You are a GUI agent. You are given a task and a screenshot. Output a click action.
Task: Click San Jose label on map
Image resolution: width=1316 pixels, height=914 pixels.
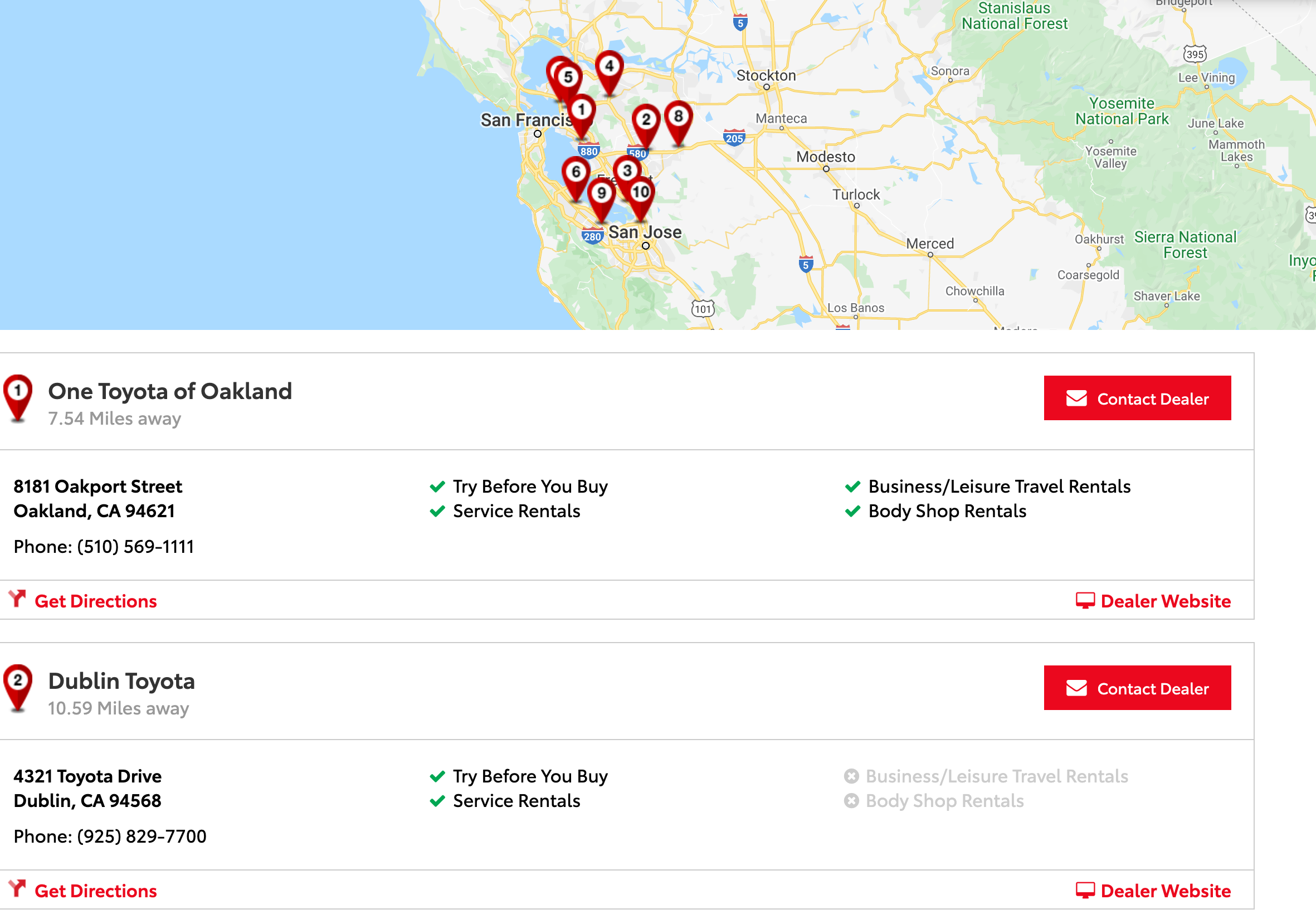click(x=645, y=232)
